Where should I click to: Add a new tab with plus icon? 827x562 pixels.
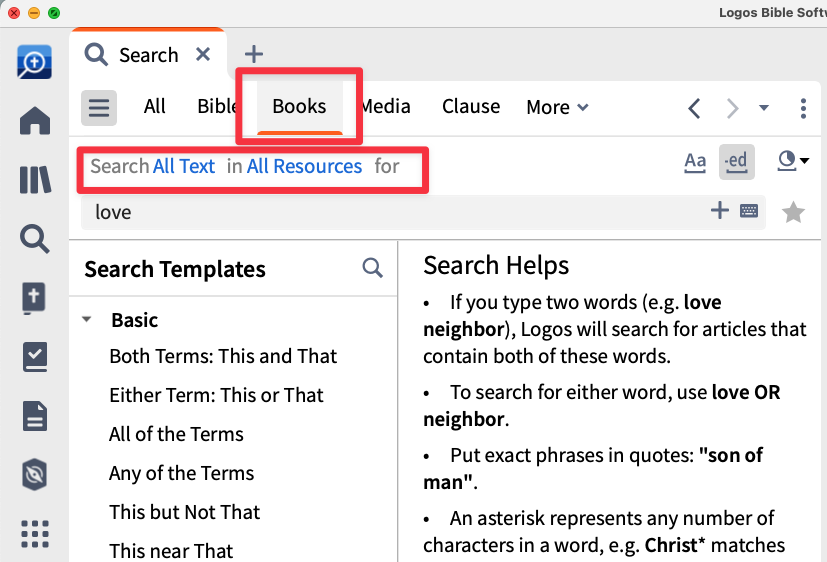(254, 54)
